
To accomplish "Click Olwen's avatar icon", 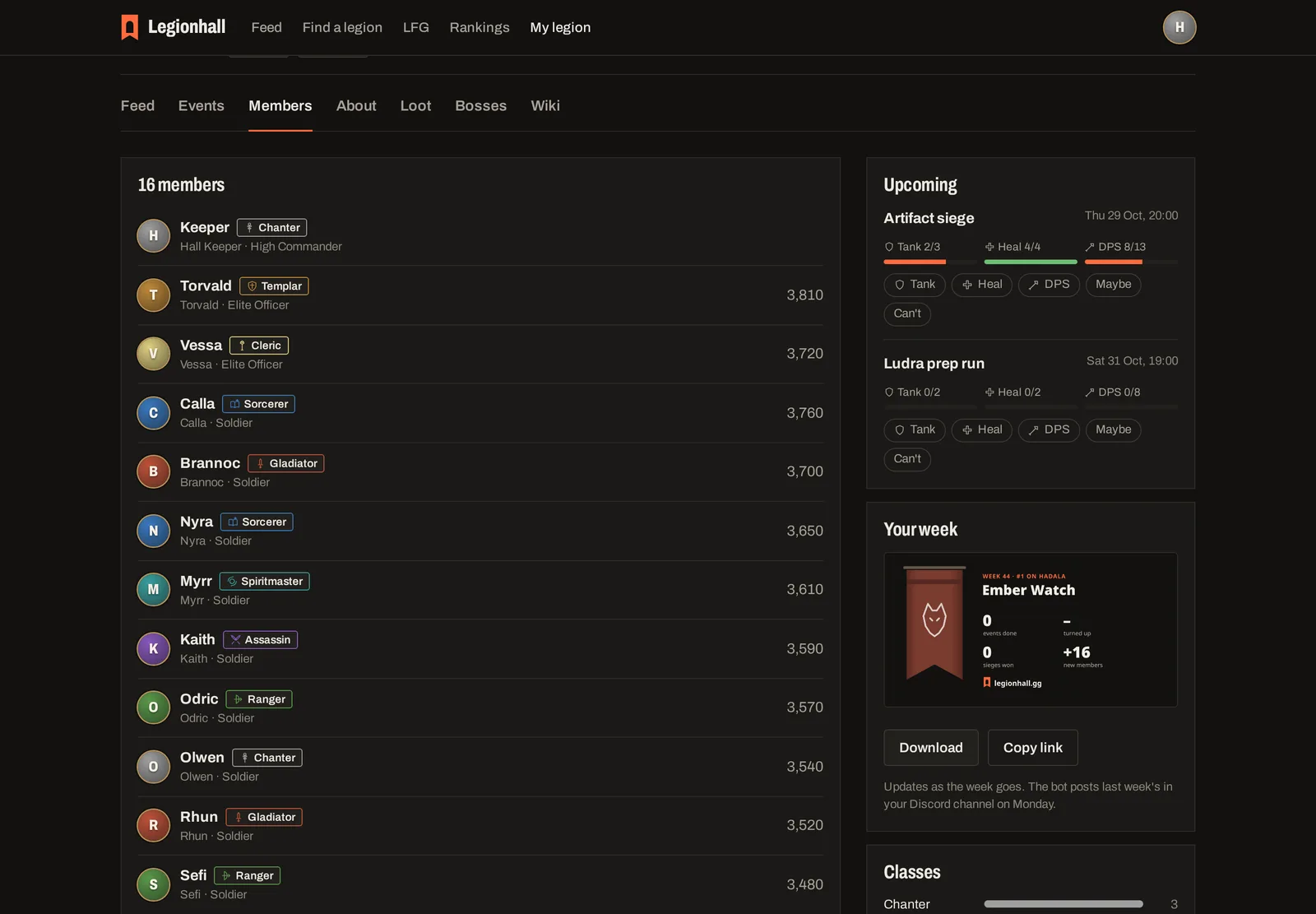I will point(153,767).
